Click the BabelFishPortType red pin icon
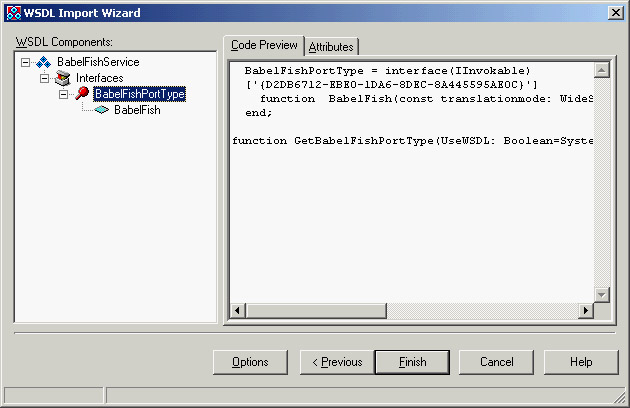 (x=82, y=94)
